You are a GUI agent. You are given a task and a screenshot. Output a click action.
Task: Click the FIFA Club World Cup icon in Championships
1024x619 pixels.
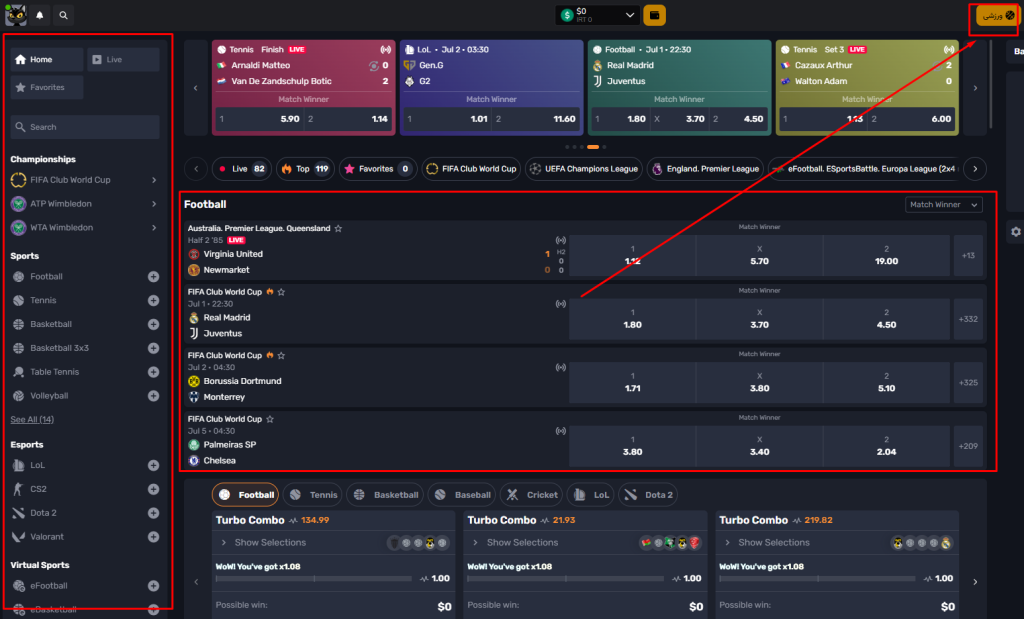(18, 180)
